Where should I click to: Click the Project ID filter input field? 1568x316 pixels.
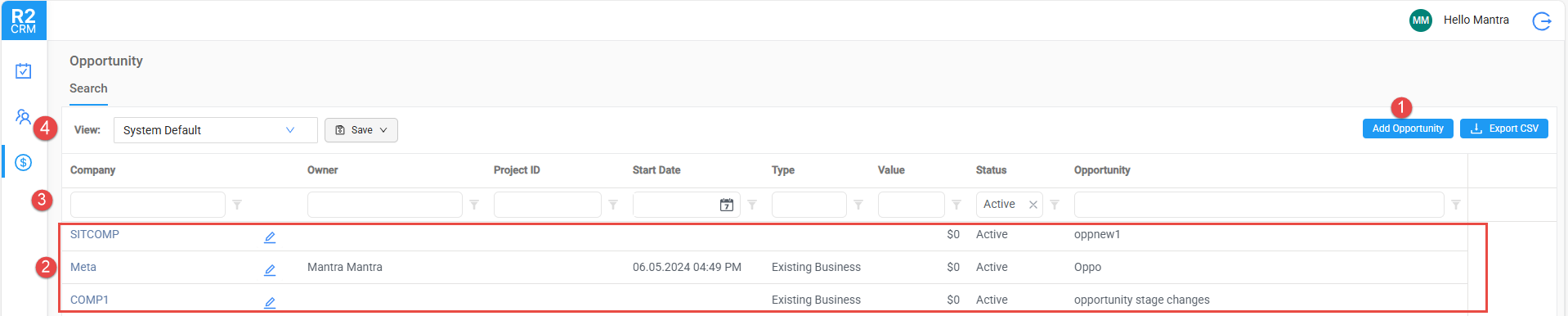coord(548,205)
